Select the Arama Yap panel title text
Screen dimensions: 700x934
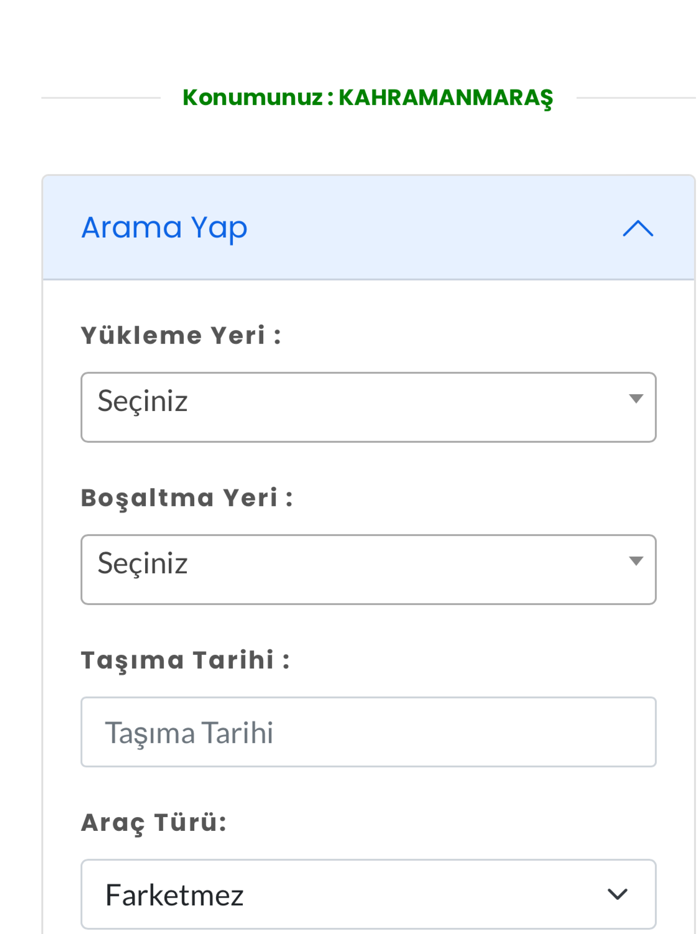[164, 227]
